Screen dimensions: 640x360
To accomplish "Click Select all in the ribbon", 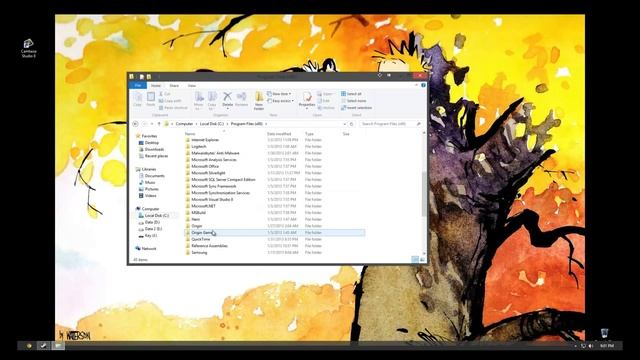I will (351, 94).
